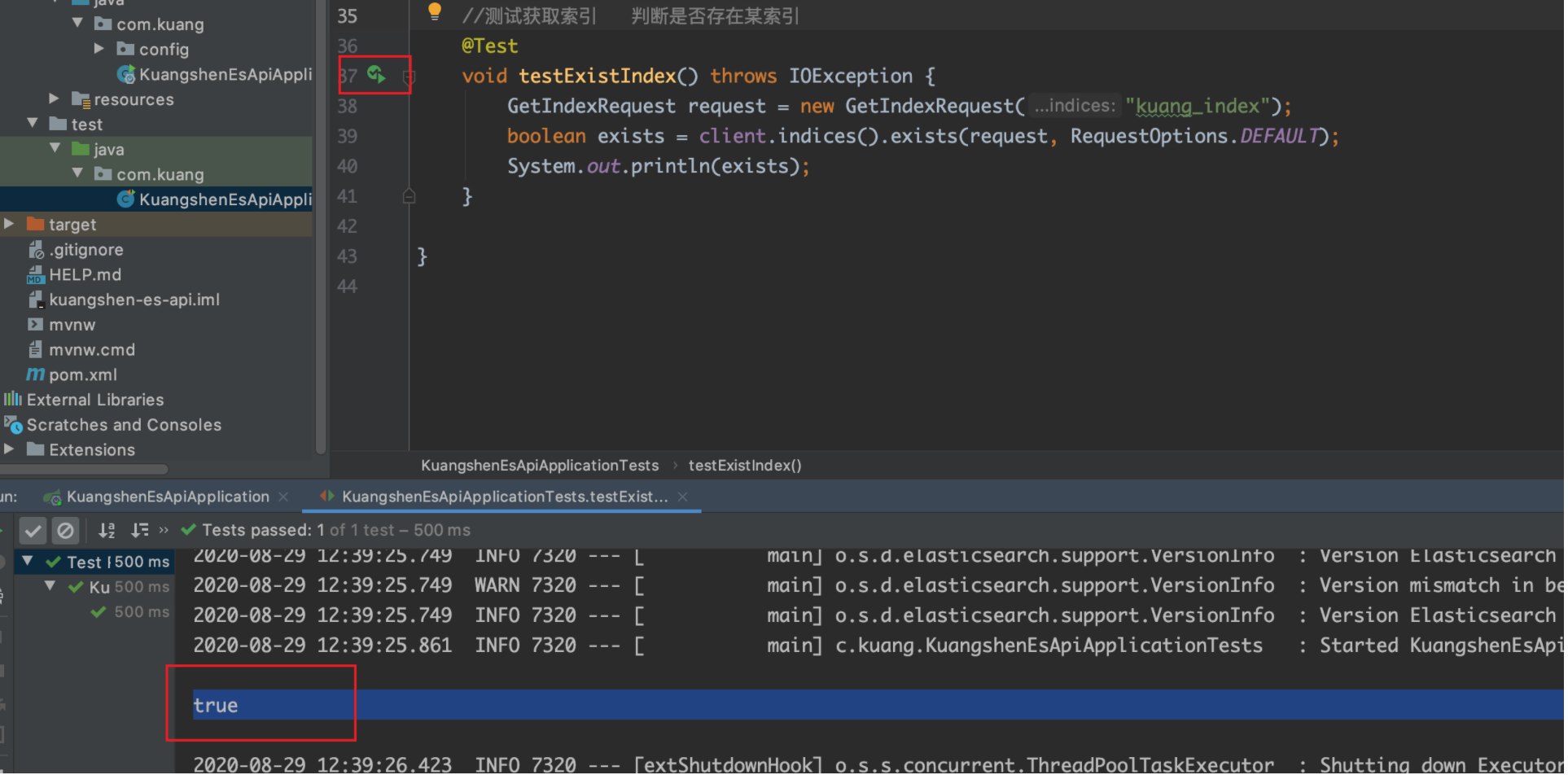Click System.out.println(exists) statement
This screenshot has height=775, width=1568.
click(659, 167)
